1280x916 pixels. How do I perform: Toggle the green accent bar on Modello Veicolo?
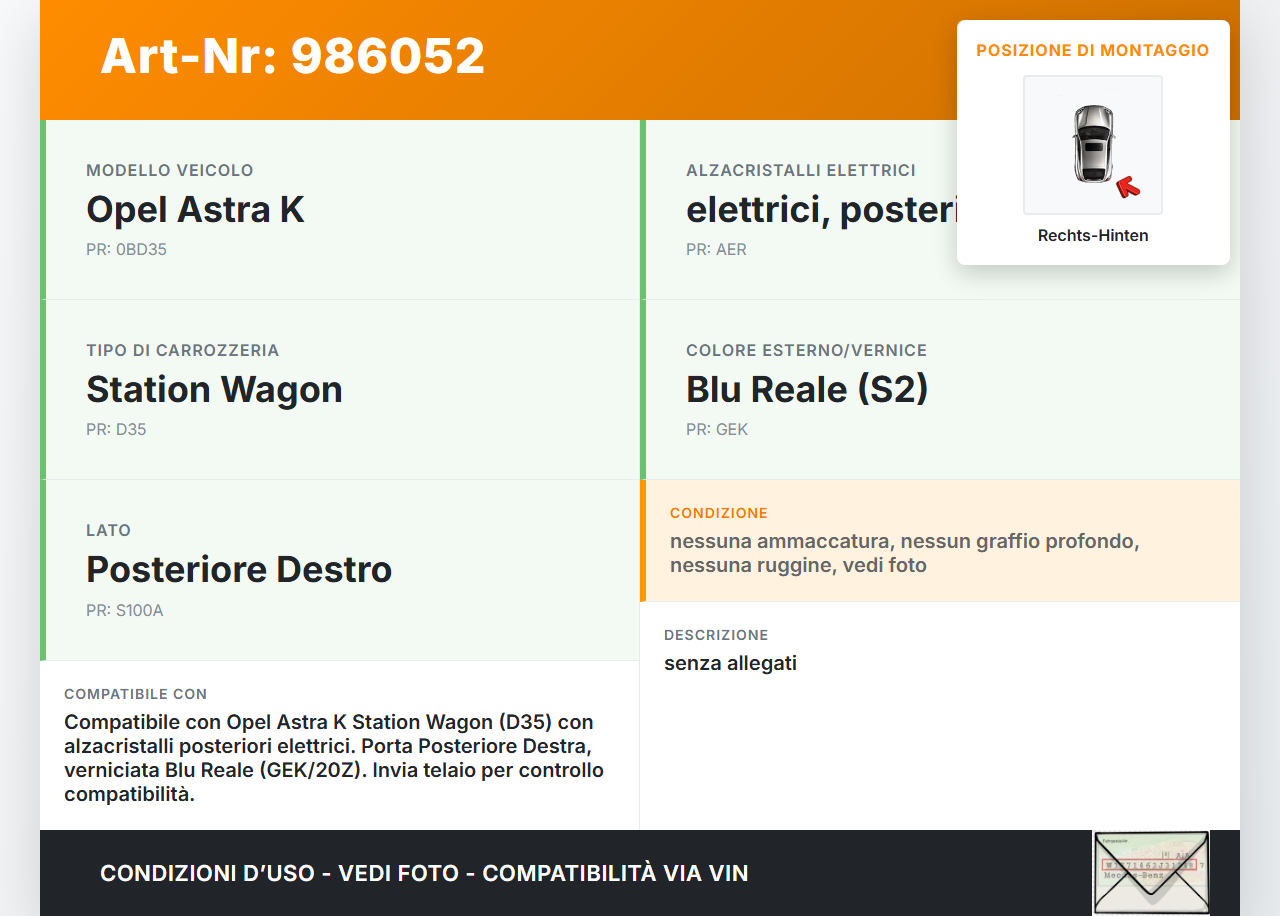point(41,209)
